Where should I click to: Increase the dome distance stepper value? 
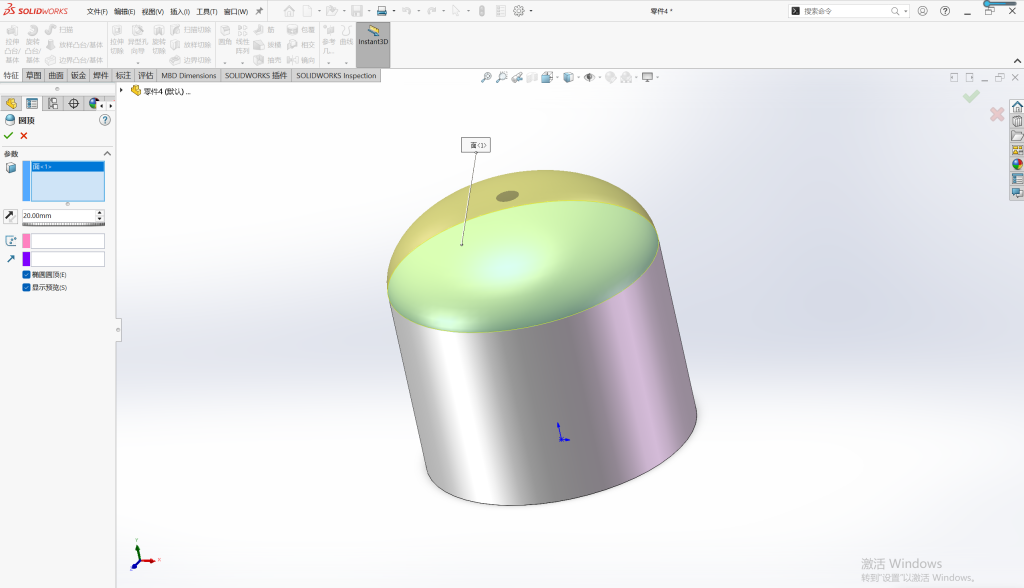pyautogui.click(x=100, y=212)
